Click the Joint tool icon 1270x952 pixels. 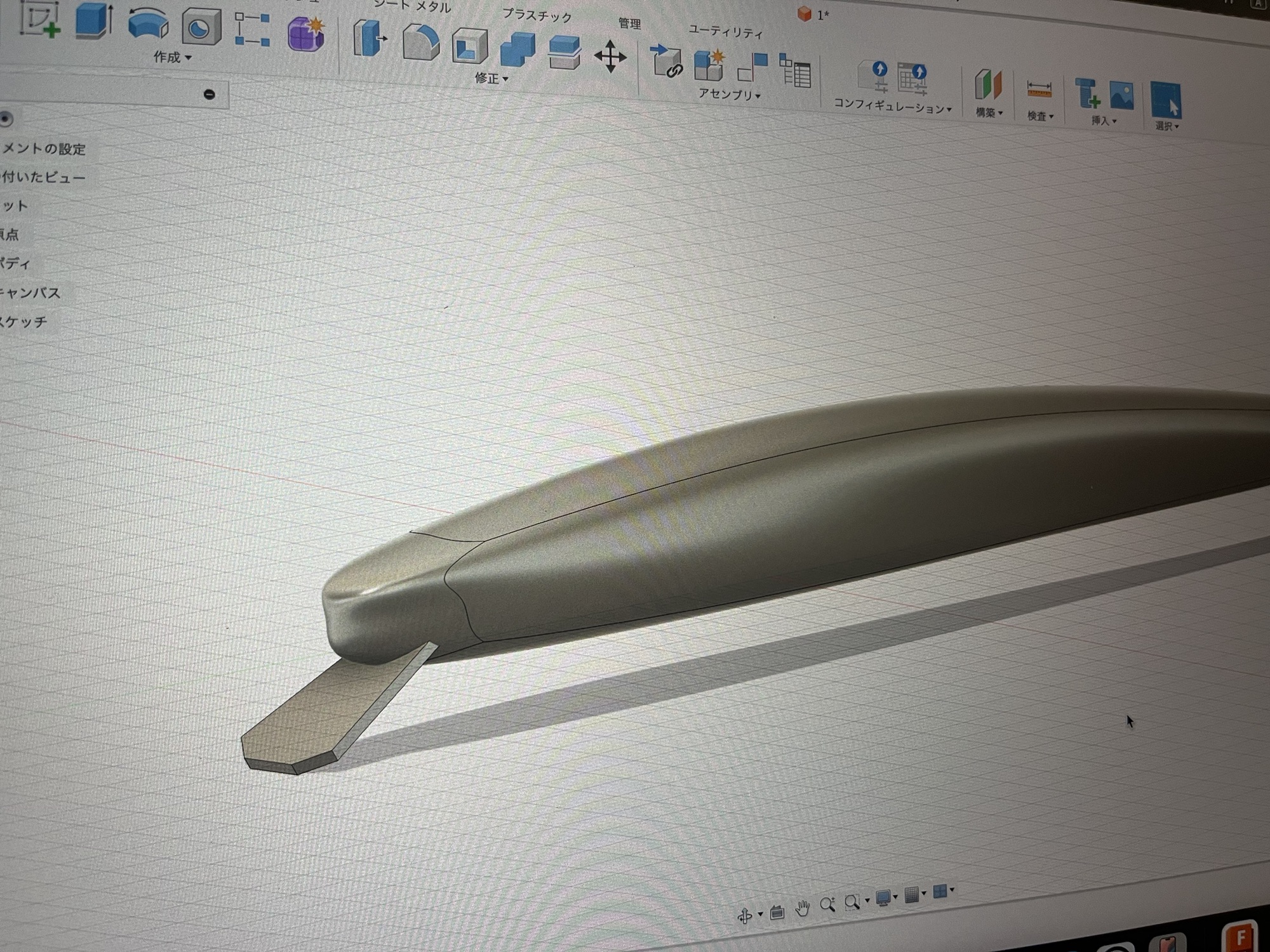click(752, 68)
